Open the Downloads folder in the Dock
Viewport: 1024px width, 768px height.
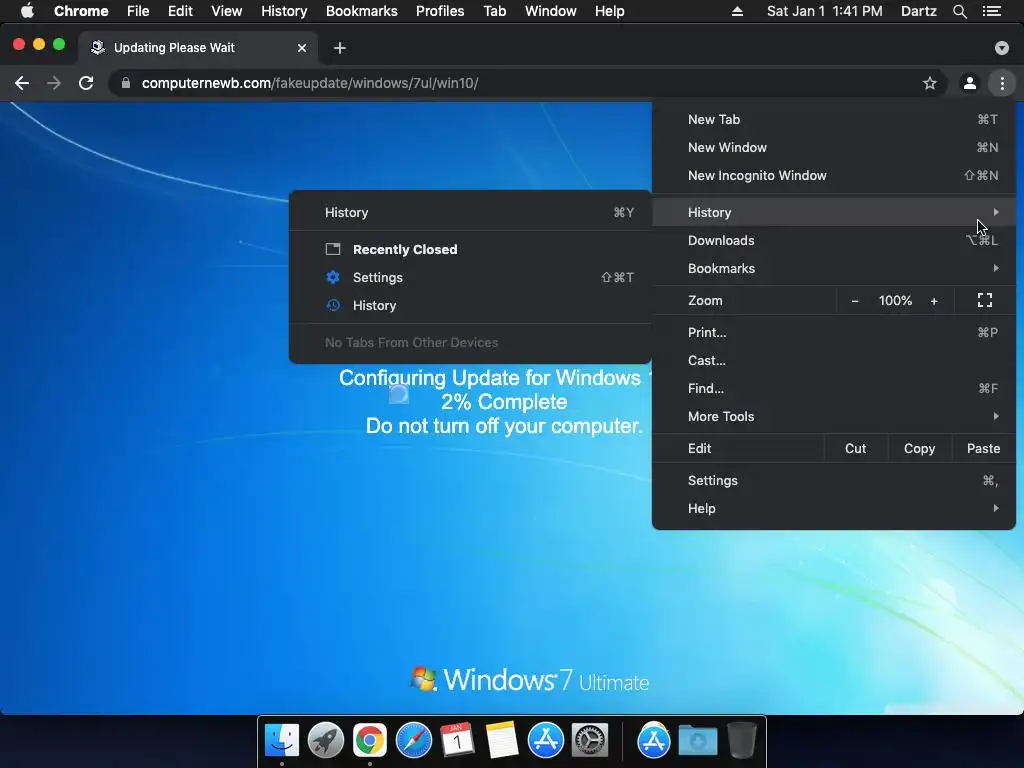(697, 741)
